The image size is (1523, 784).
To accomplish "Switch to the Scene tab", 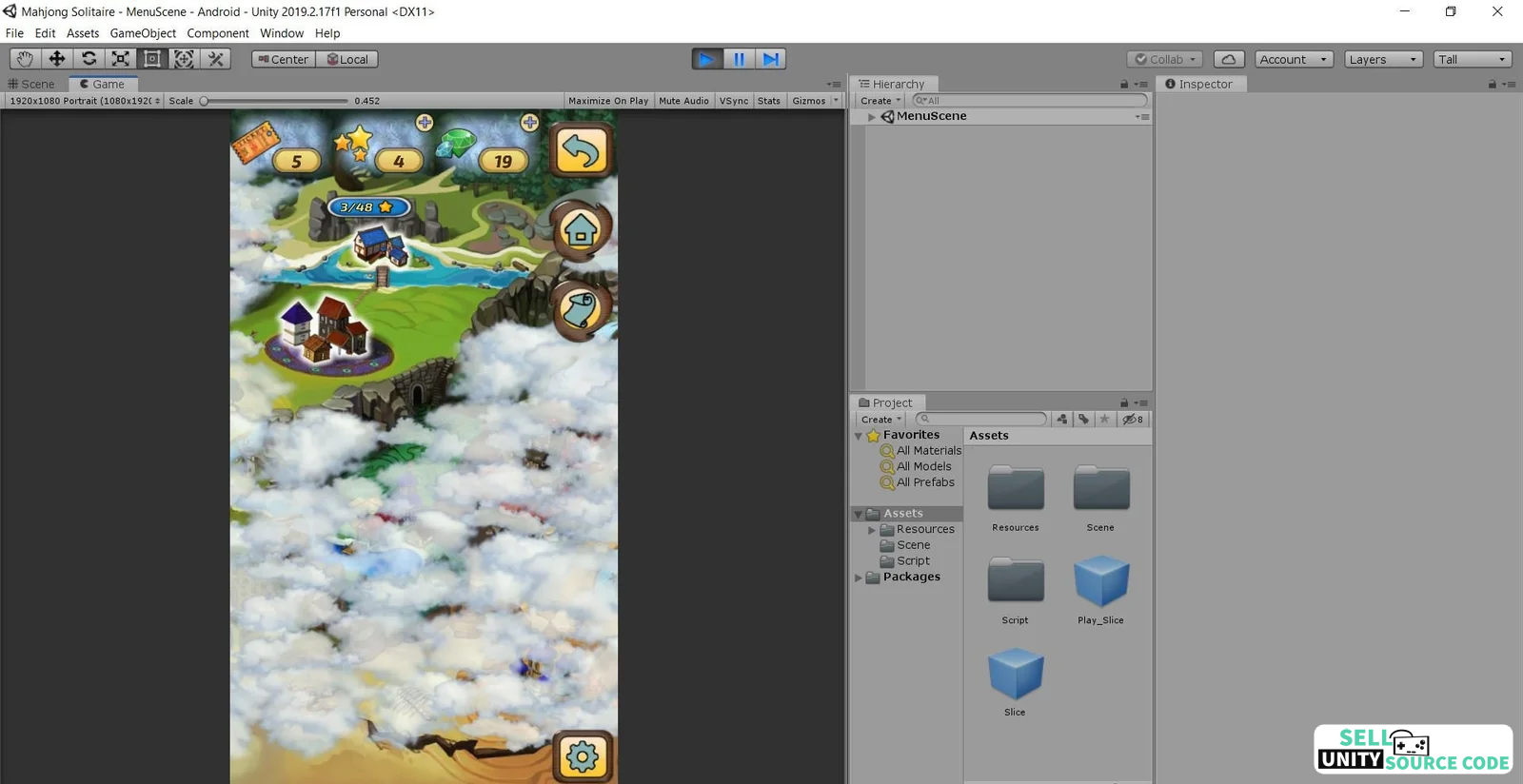I will 31,84.
